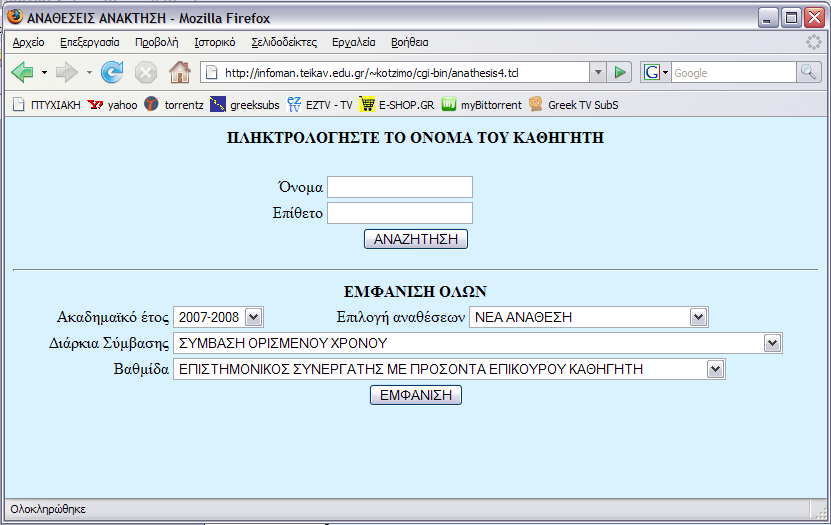The width and height of the screenshot is (831, 525).
Task: Open the Διάρκια Σύμβασης dropdown
Action: click(x=478, y=343)
